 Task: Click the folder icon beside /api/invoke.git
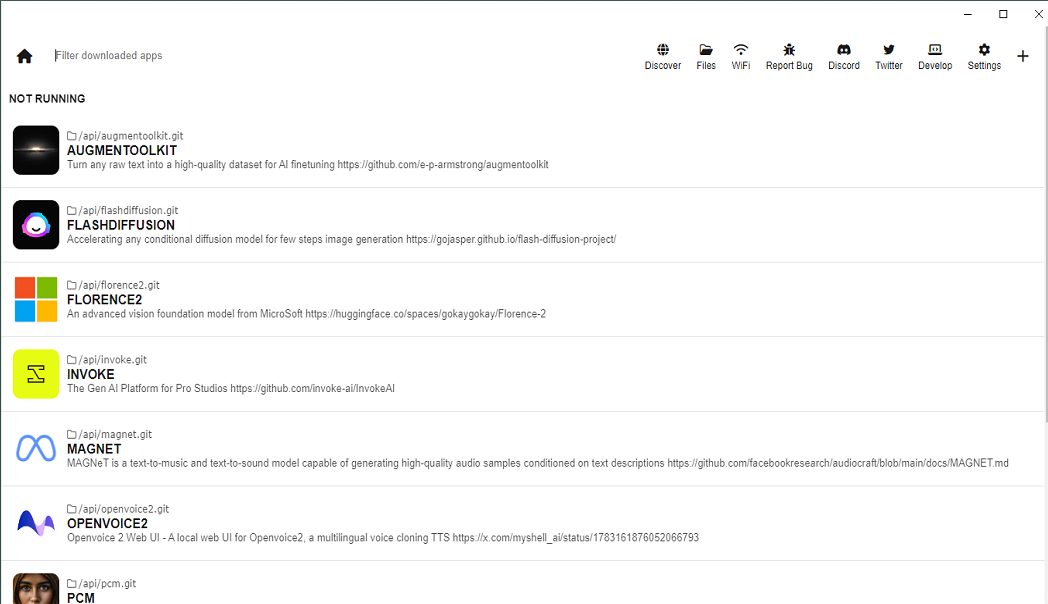click(72, 359)
